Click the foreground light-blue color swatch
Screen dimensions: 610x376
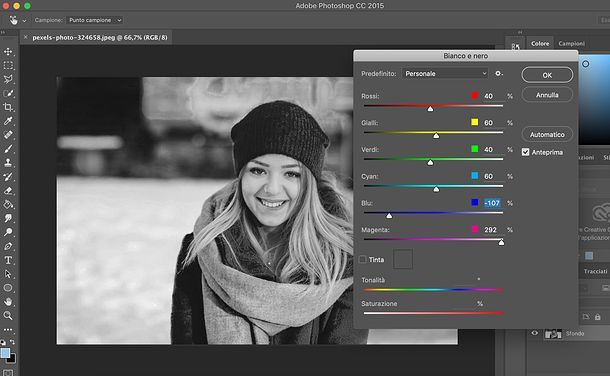(5, 353)
